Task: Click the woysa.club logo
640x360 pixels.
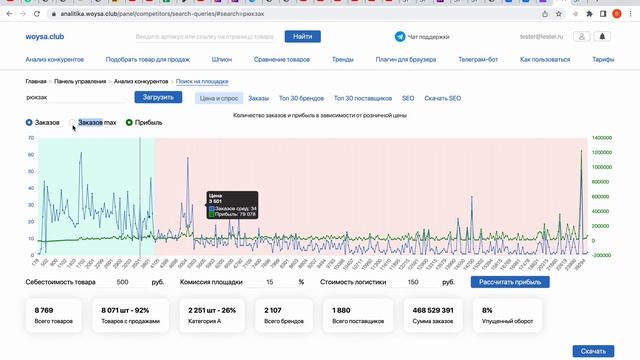Action: (44, 37)
